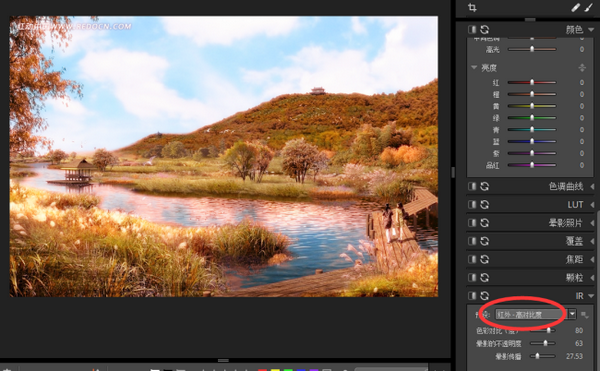Click the 颜色 panel title
Viewport: 600px width, 371px height.
point(574,29)
